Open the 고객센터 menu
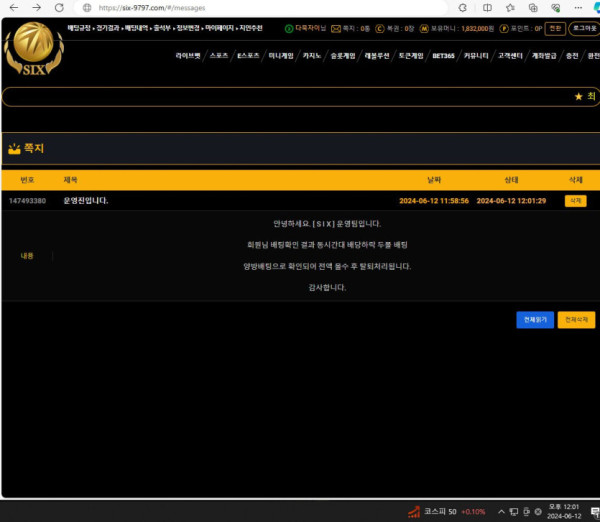600x522 pixels. point(510,56)
